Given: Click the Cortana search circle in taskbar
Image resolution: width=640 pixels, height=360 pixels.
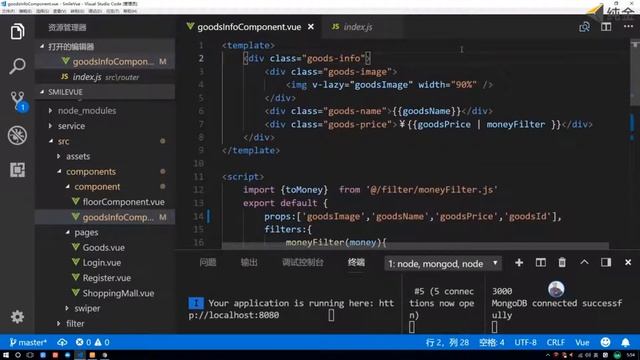Looking at the screenshot, I should point(18,355).
